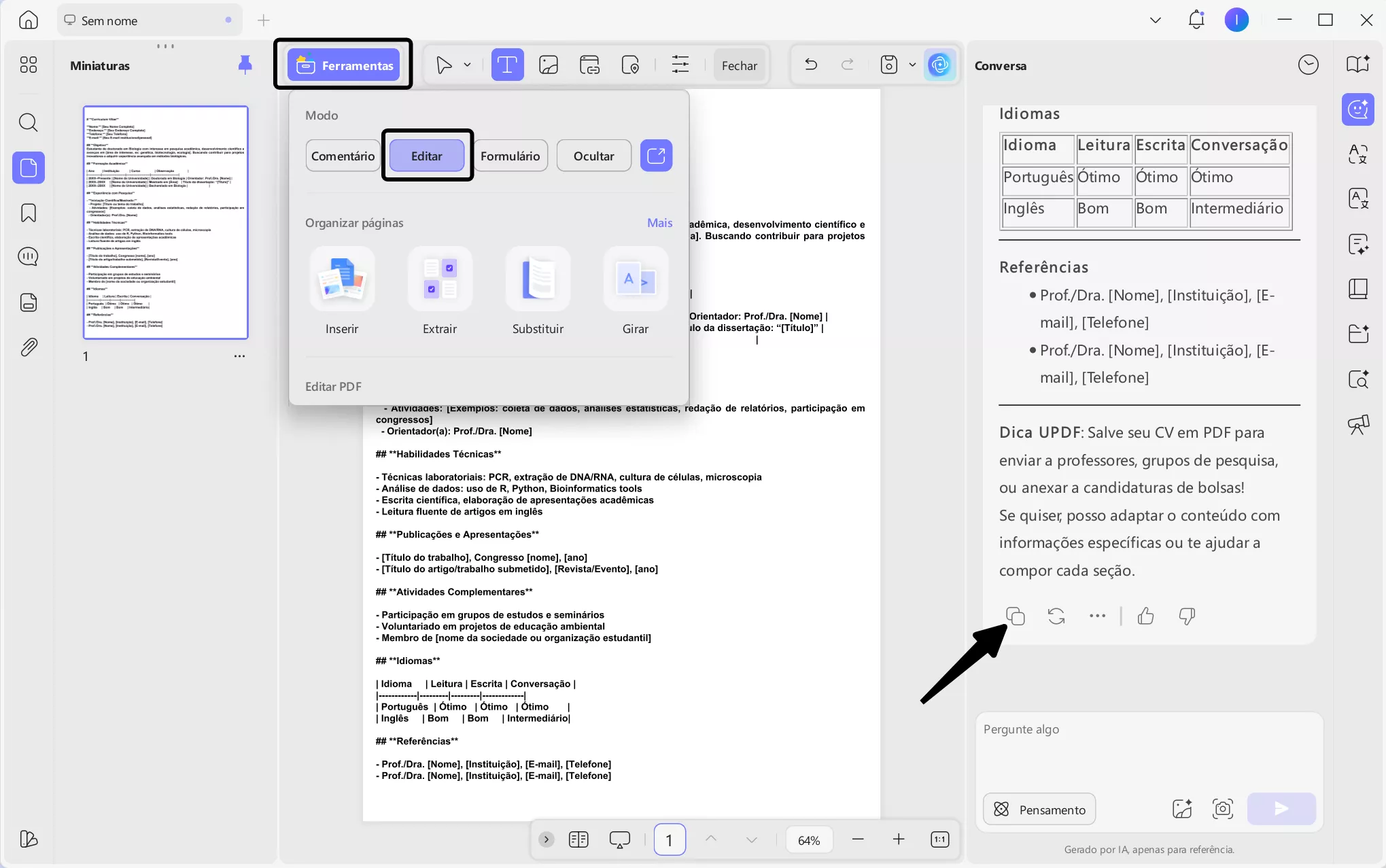Give the AI response a thumbs up
The image size is (1386, 868).
click(1145, 616)
